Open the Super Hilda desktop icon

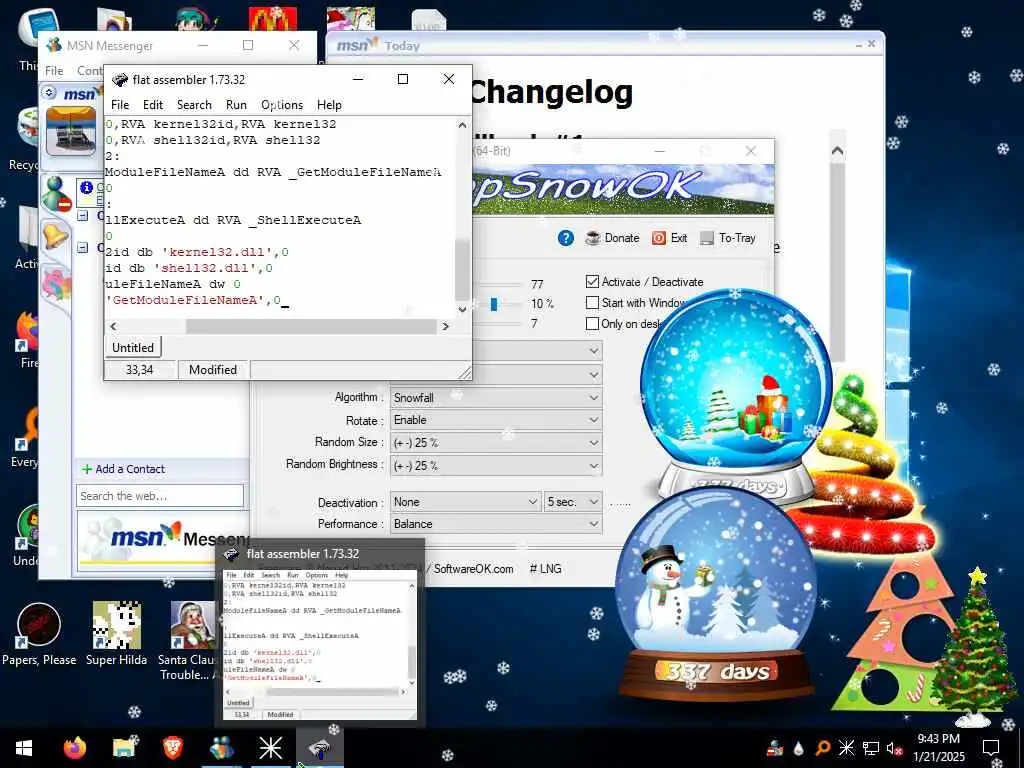tap(116, 634)
